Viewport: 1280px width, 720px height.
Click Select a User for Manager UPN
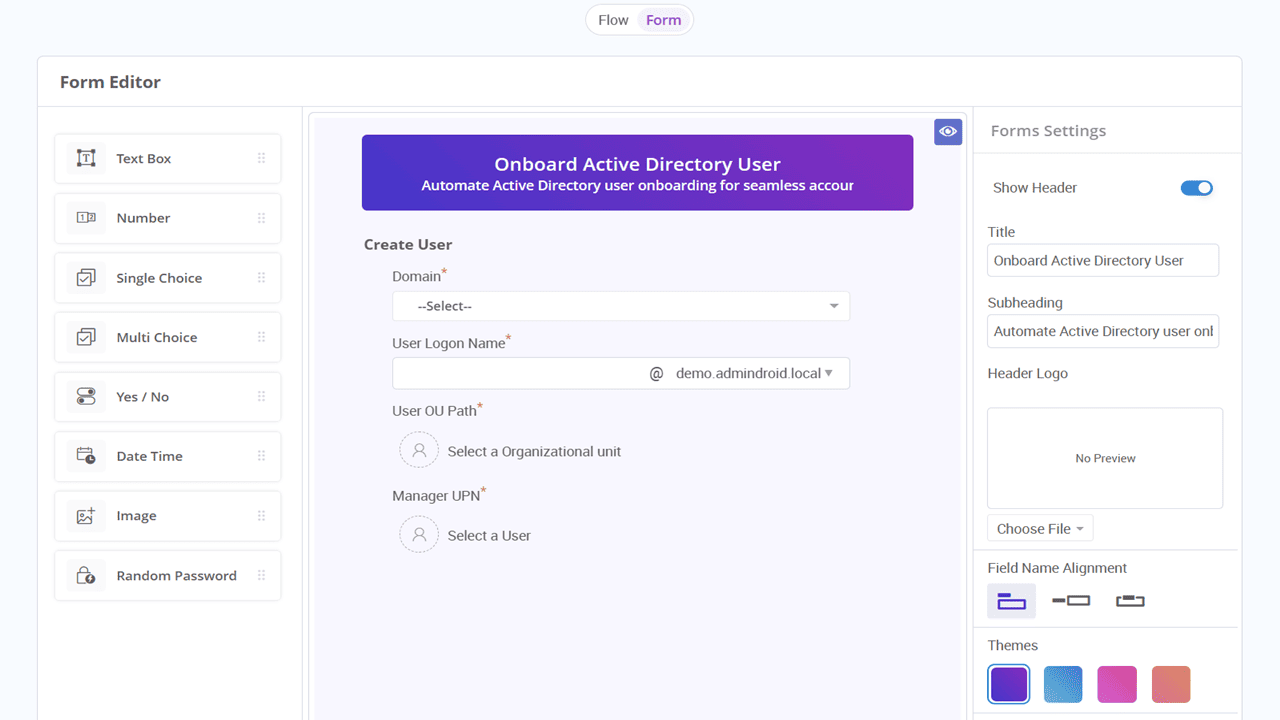point(489,535)
